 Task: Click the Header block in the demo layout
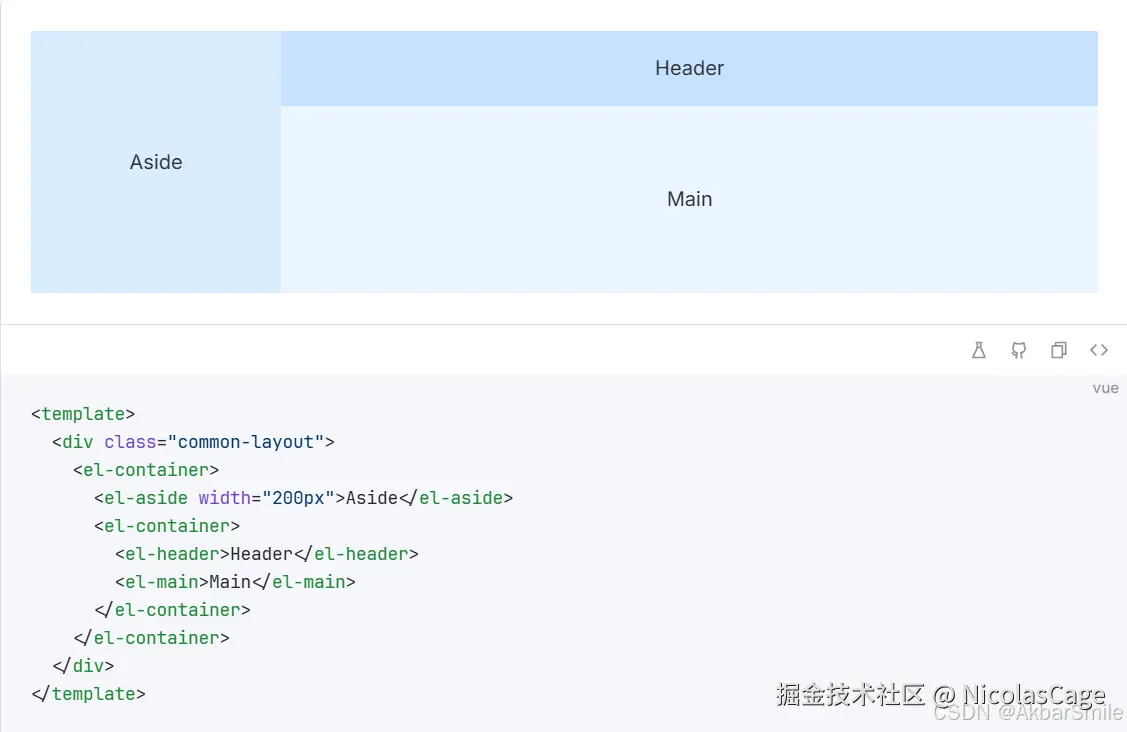(689, 68)
